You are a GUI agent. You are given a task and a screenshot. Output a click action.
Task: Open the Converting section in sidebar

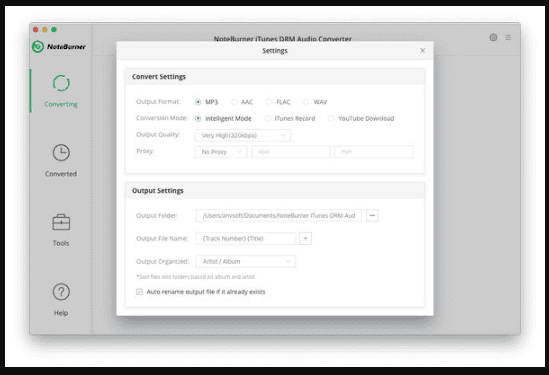[61, 91]
